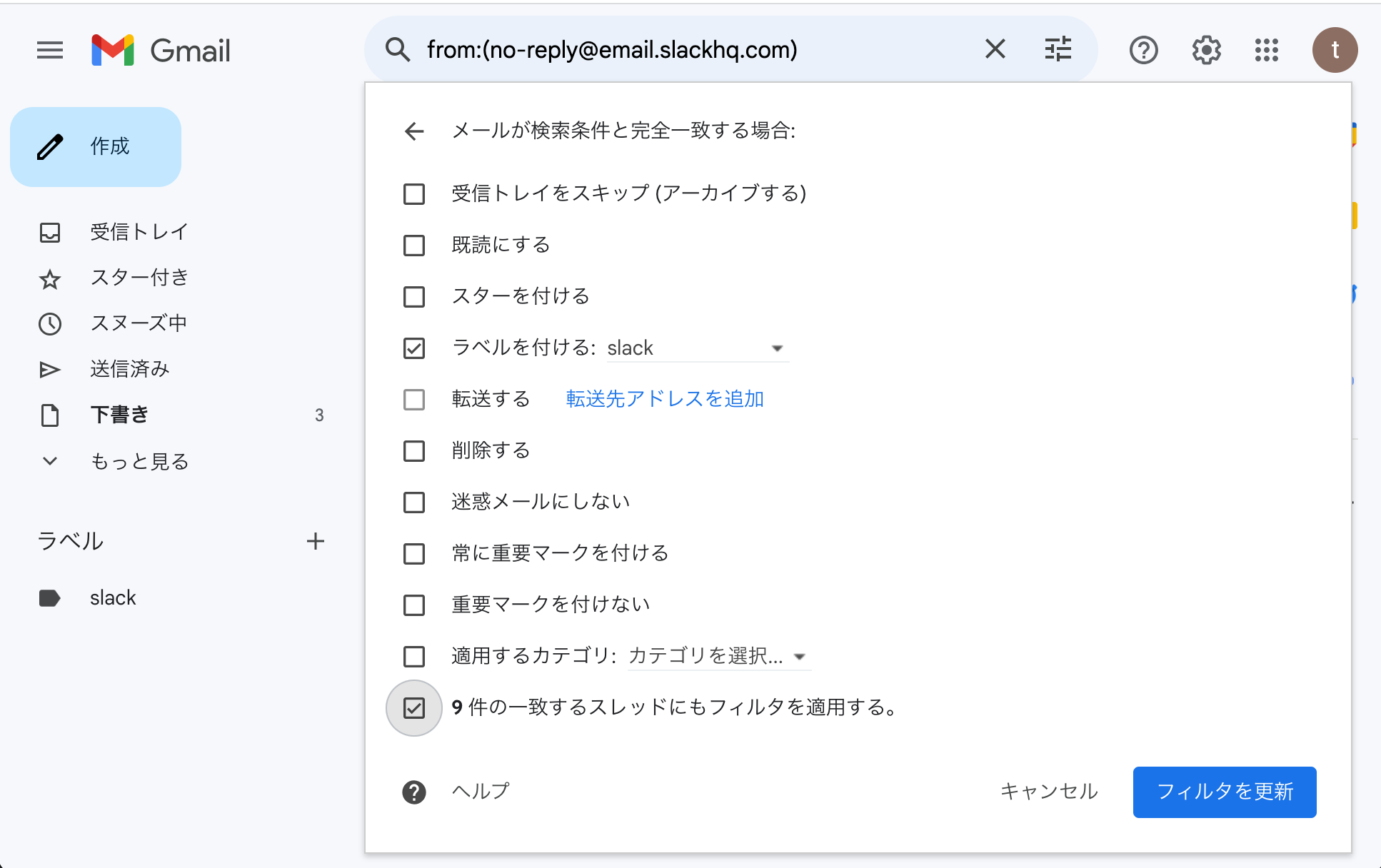Open 送信済み sent mail
Screen dimensions: 1381x868
tap(130, 369)
